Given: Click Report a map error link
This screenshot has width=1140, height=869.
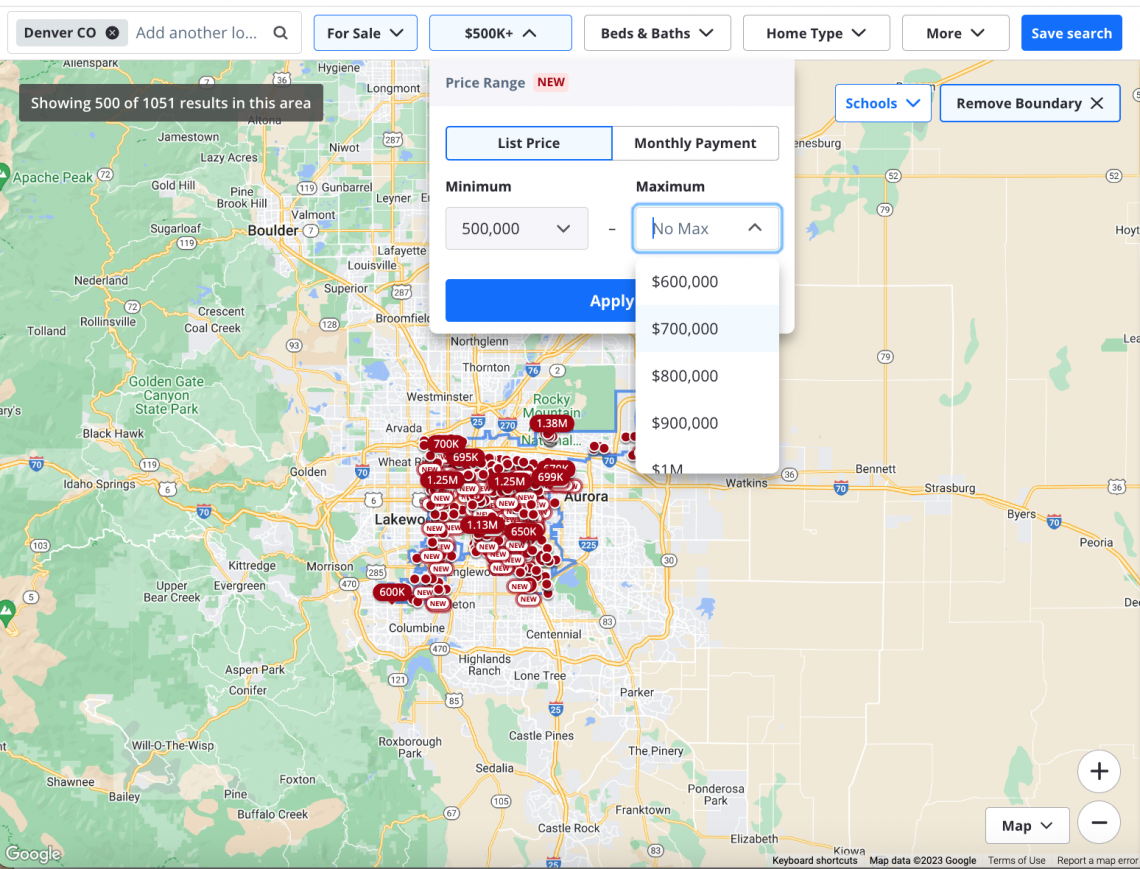Looking at the screenshot, I should click(x=1097, y=860).
